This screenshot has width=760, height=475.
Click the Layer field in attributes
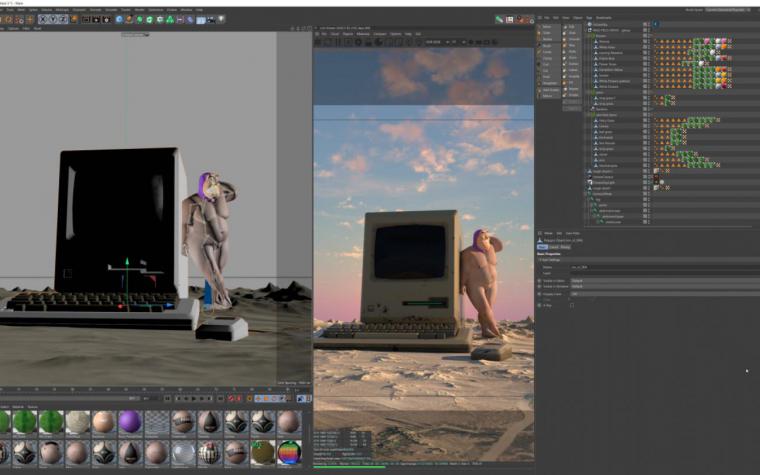665,273
